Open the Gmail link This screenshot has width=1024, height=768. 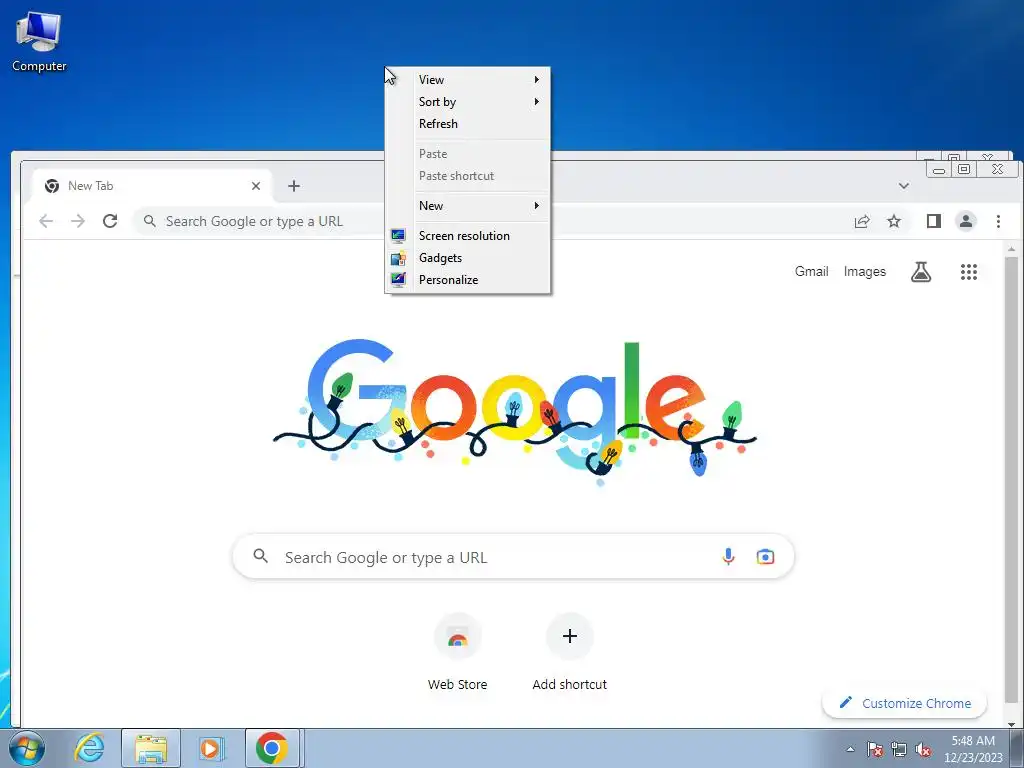click(x=811, y=272)
